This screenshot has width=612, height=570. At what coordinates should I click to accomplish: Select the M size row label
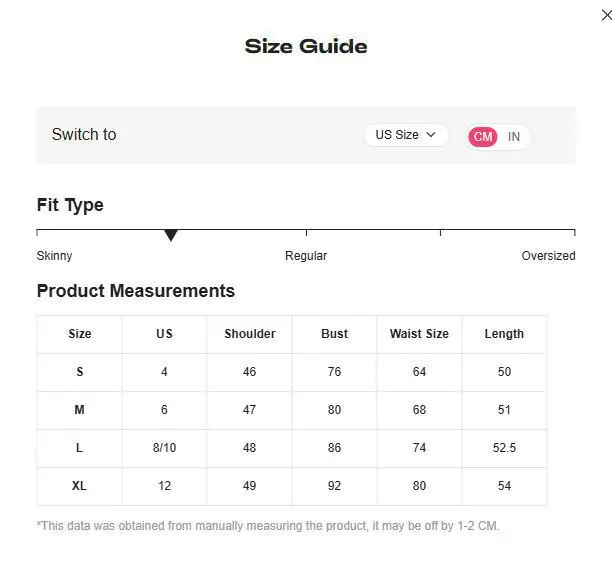click(80, 410)
